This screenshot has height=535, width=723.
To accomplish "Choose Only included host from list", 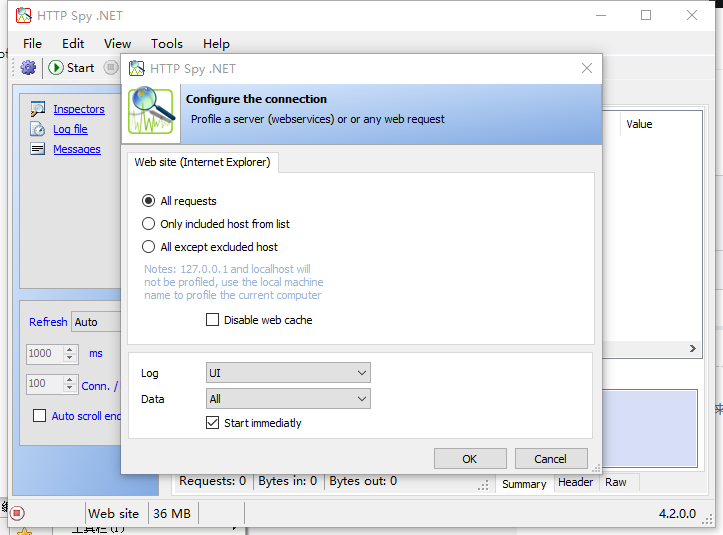I will (149, 224).
